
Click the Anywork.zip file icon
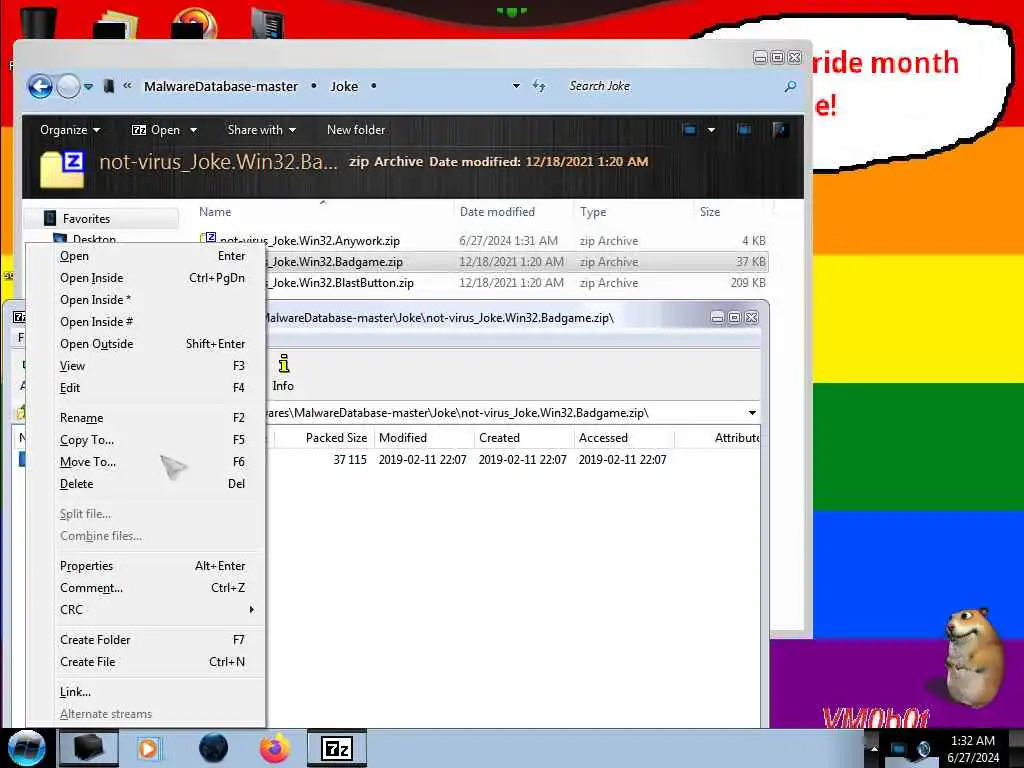[208, 239]
